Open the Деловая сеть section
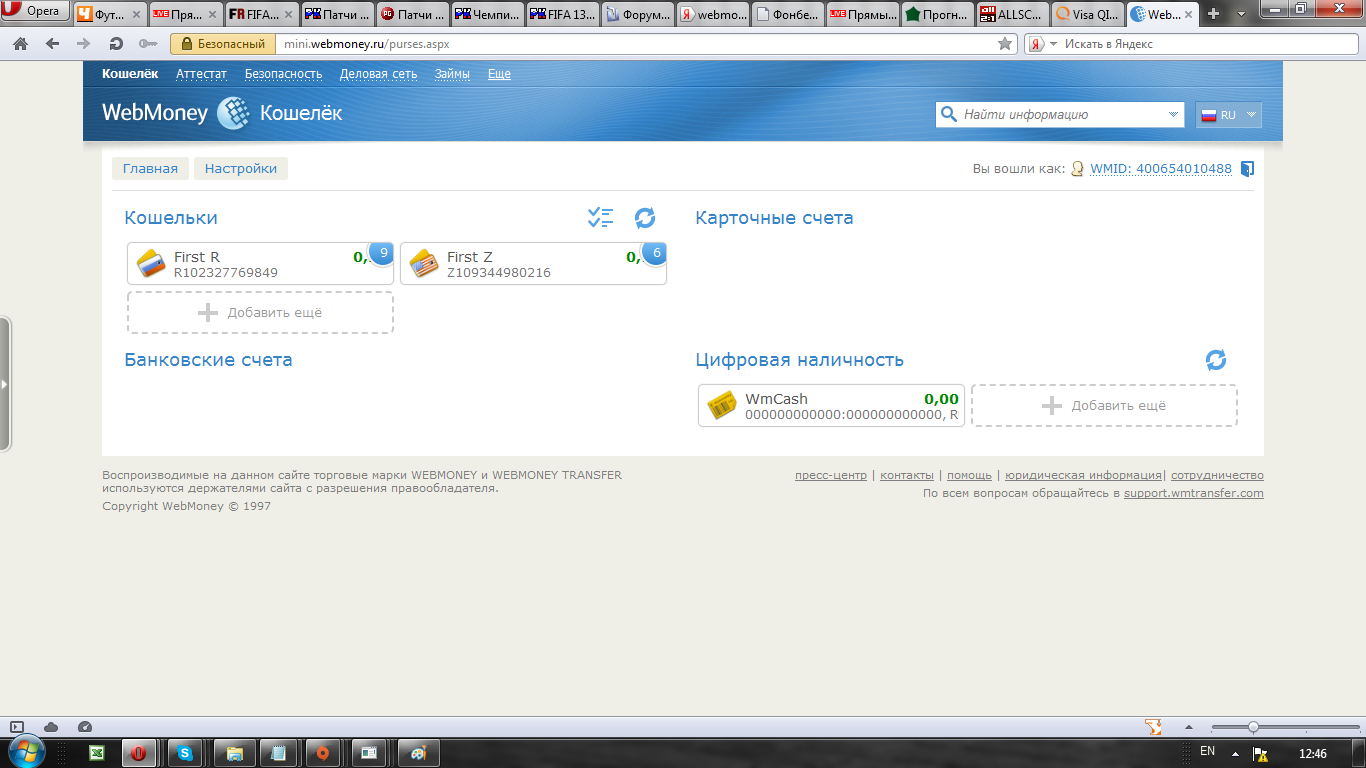Viewport: 1366px width, 768px height. click(378, 74)
